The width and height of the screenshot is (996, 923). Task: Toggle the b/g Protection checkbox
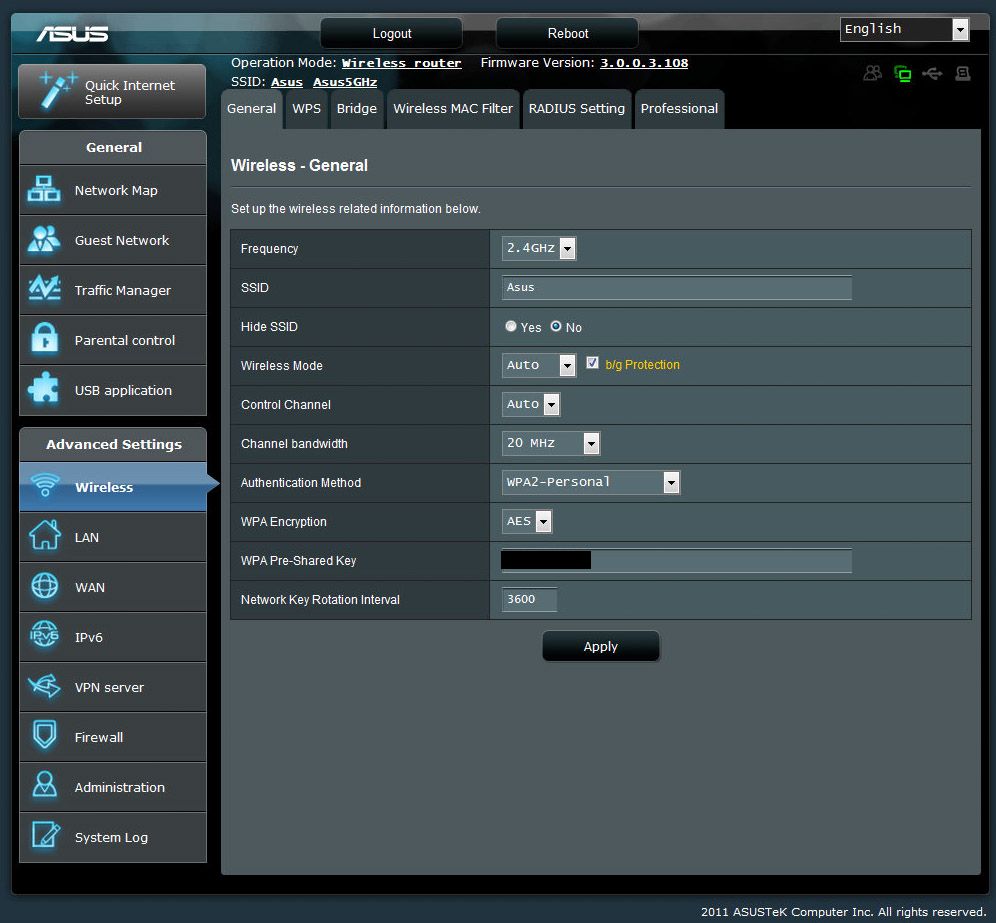click(593, 364)
